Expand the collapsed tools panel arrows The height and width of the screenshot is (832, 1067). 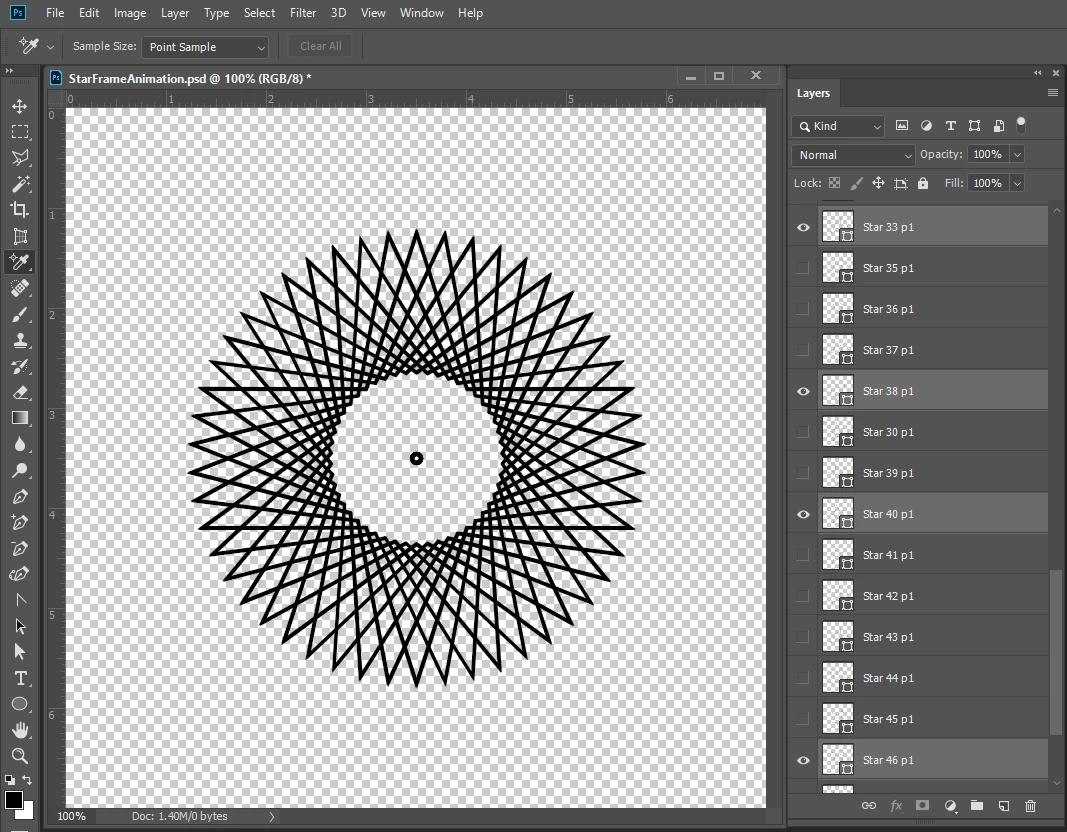tap(9, 70)
